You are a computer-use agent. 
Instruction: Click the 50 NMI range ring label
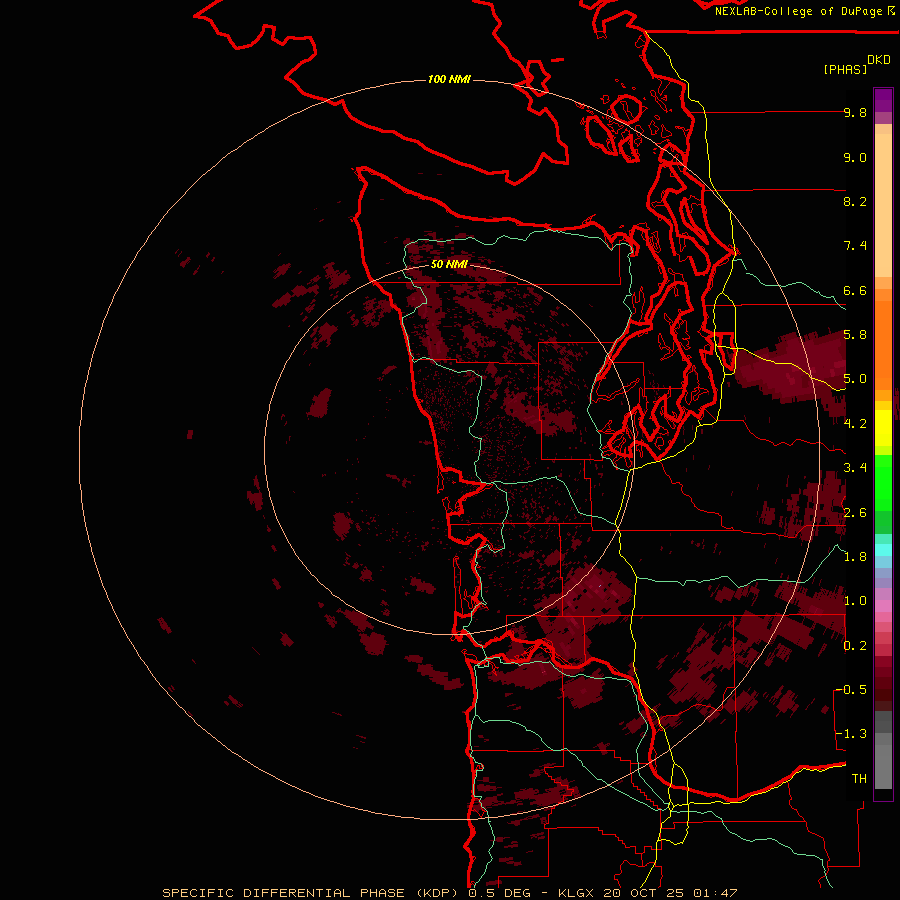(449, 264)
